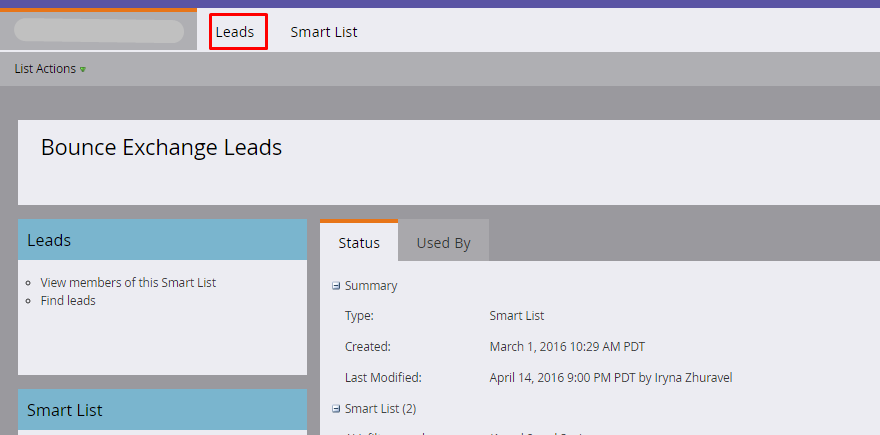Image resolution: width=880 pixels, height=435 pixels.
Task: Collapse the Smart List (2) section
Action: pyautogui.click(x=336, y=409)
